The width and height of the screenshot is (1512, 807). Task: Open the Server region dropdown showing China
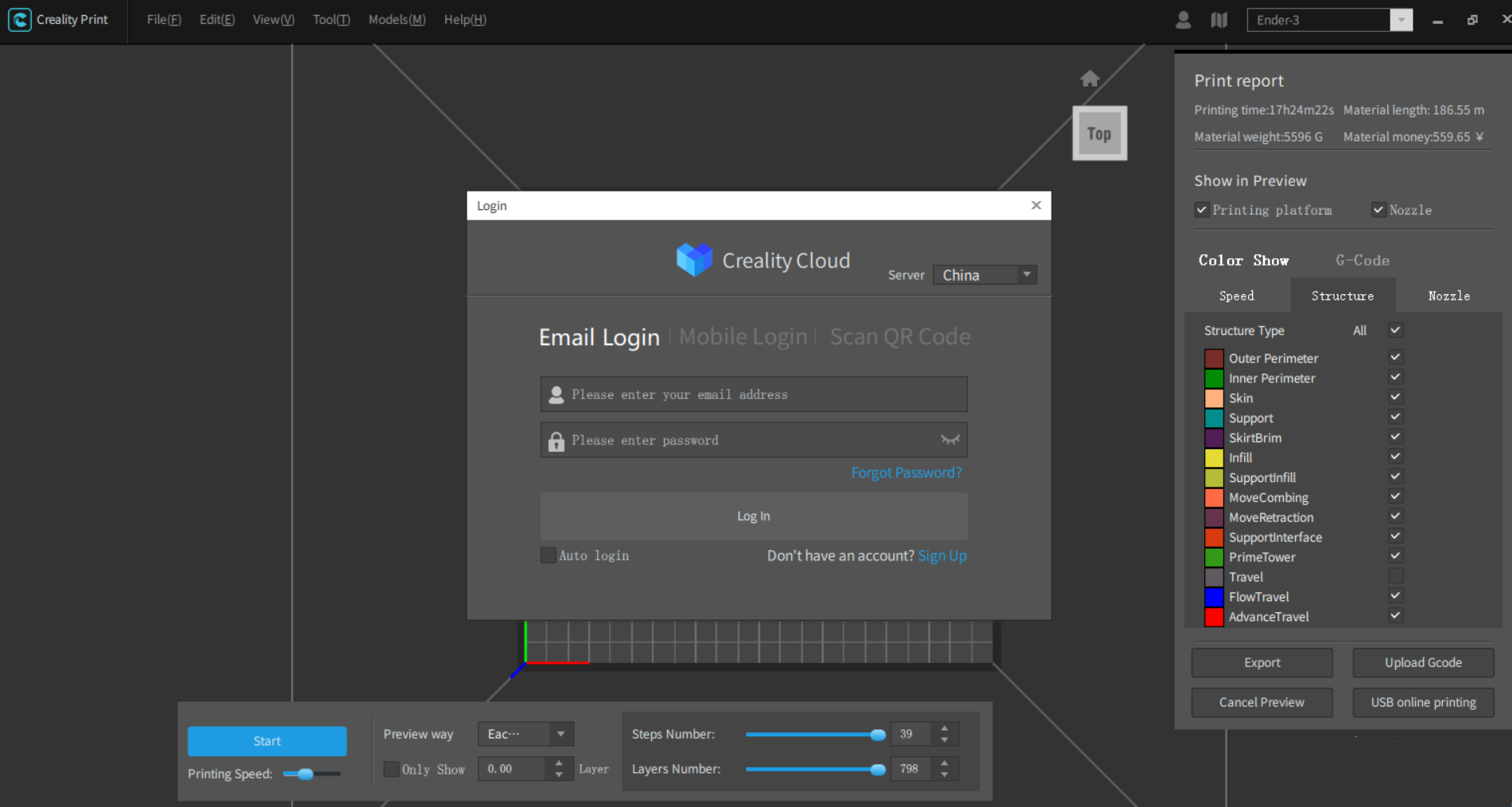coord(984,274)
